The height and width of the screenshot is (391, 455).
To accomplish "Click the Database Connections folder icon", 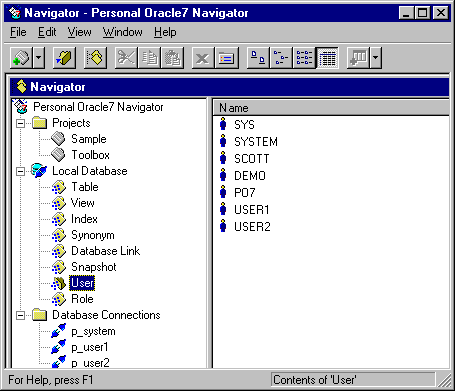I will coord(40,315).
